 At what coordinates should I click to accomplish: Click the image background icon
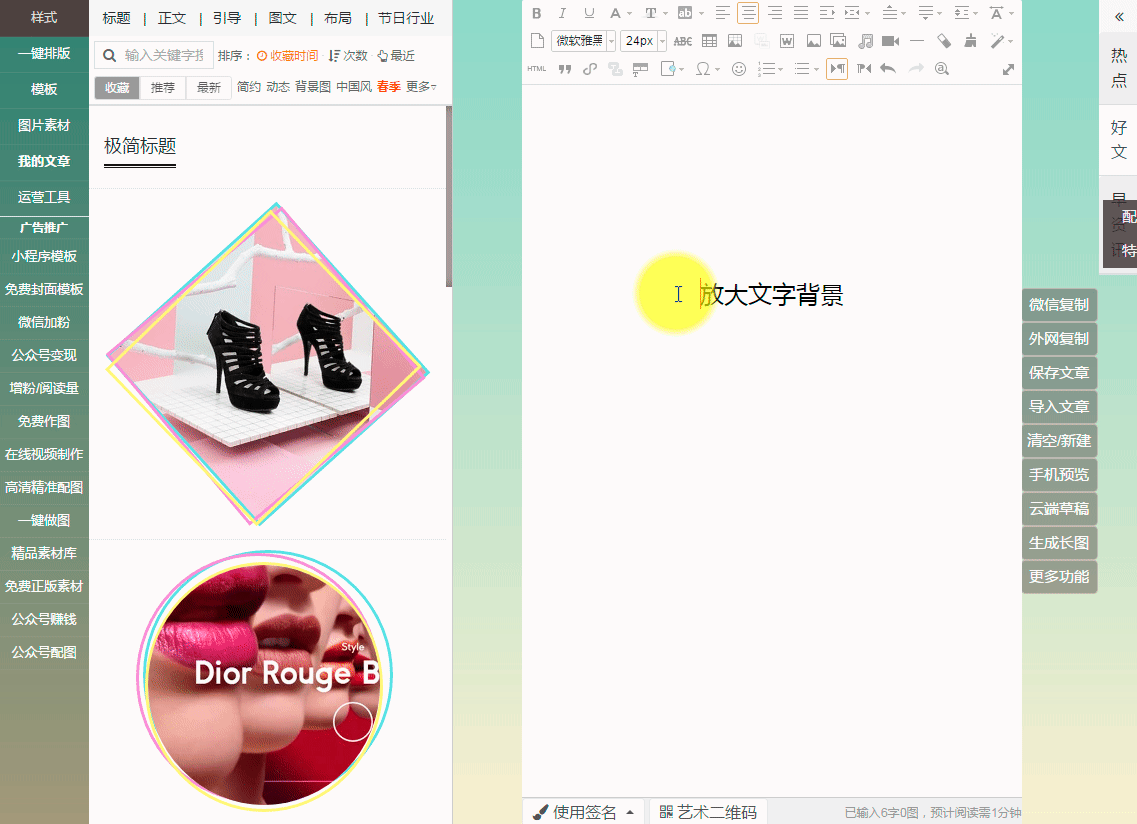click(735, 41)
